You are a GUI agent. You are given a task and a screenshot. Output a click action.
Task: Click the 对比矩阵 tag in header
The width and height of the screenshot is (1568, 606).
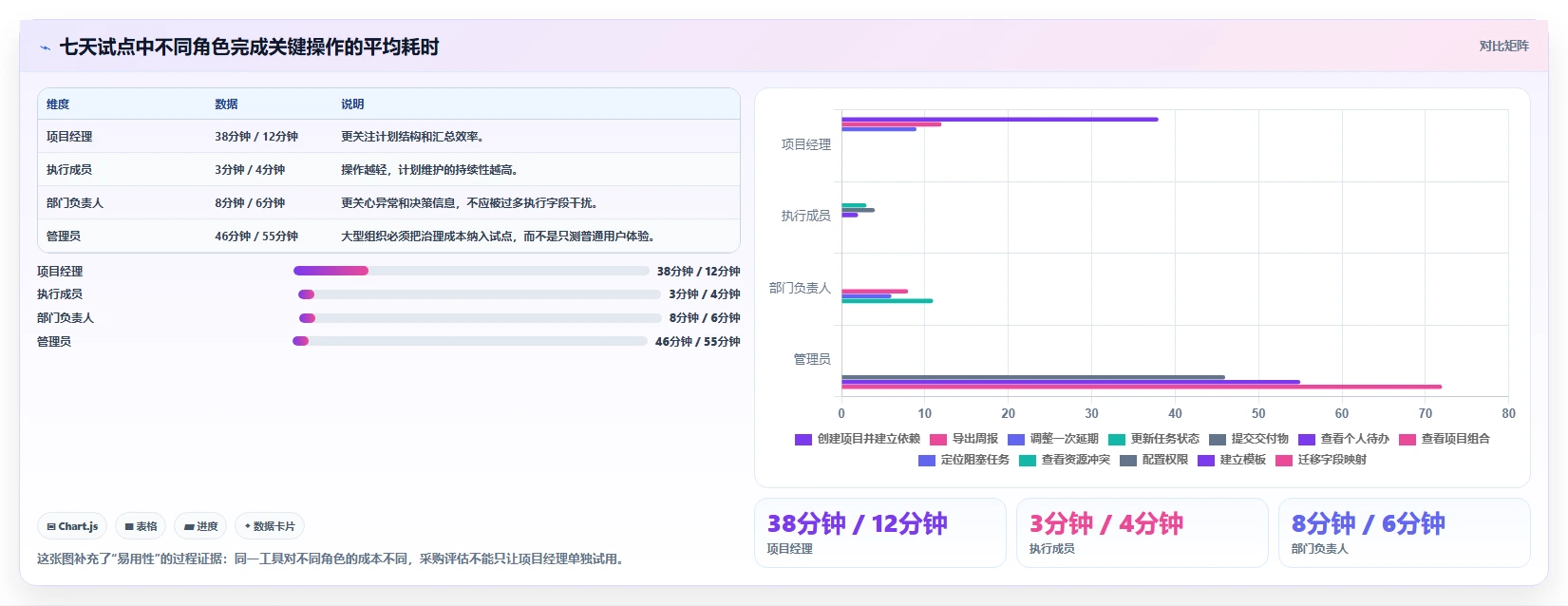[x=1503, y=46]
